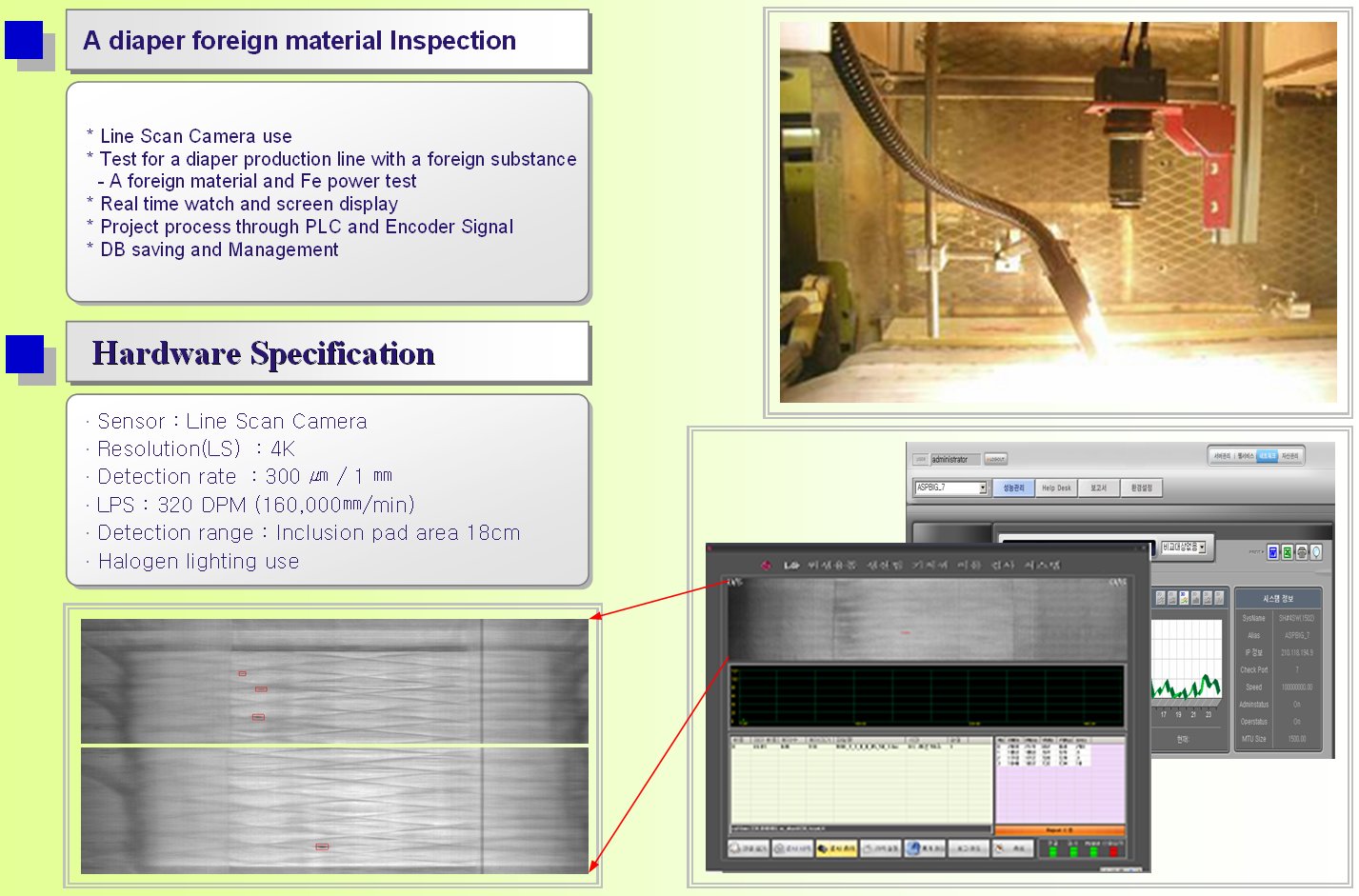
Task: Click the 'Operstatus' row label
Action: (x=1253, y=721)
